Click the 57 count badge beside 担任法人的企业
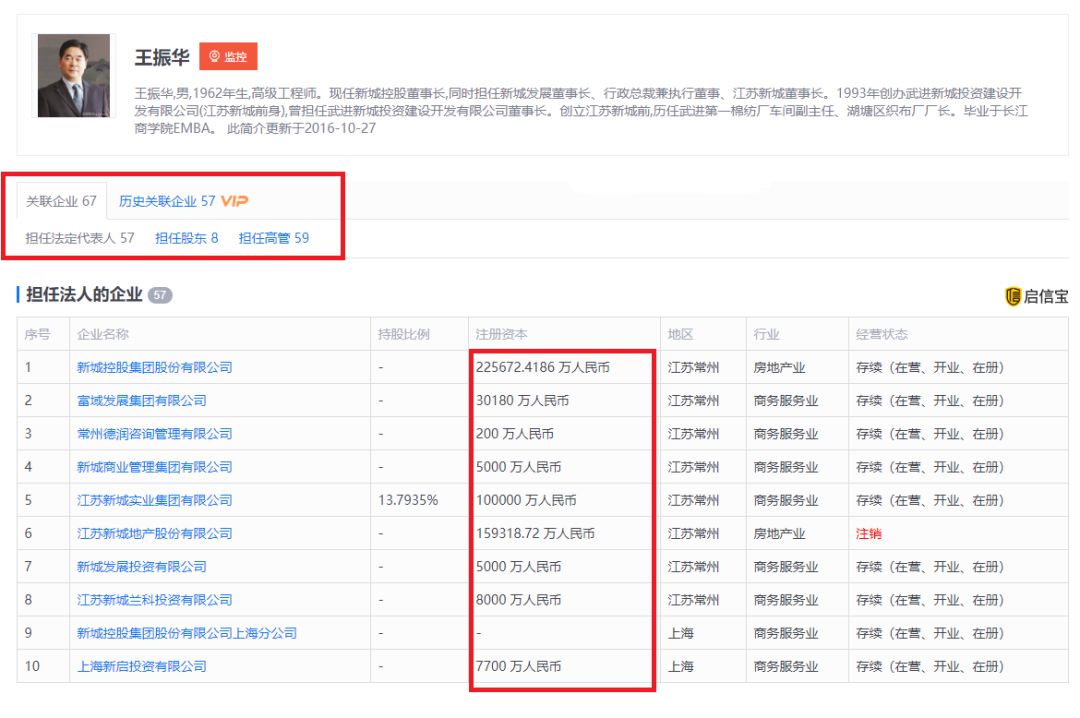 tap(160, 295)
